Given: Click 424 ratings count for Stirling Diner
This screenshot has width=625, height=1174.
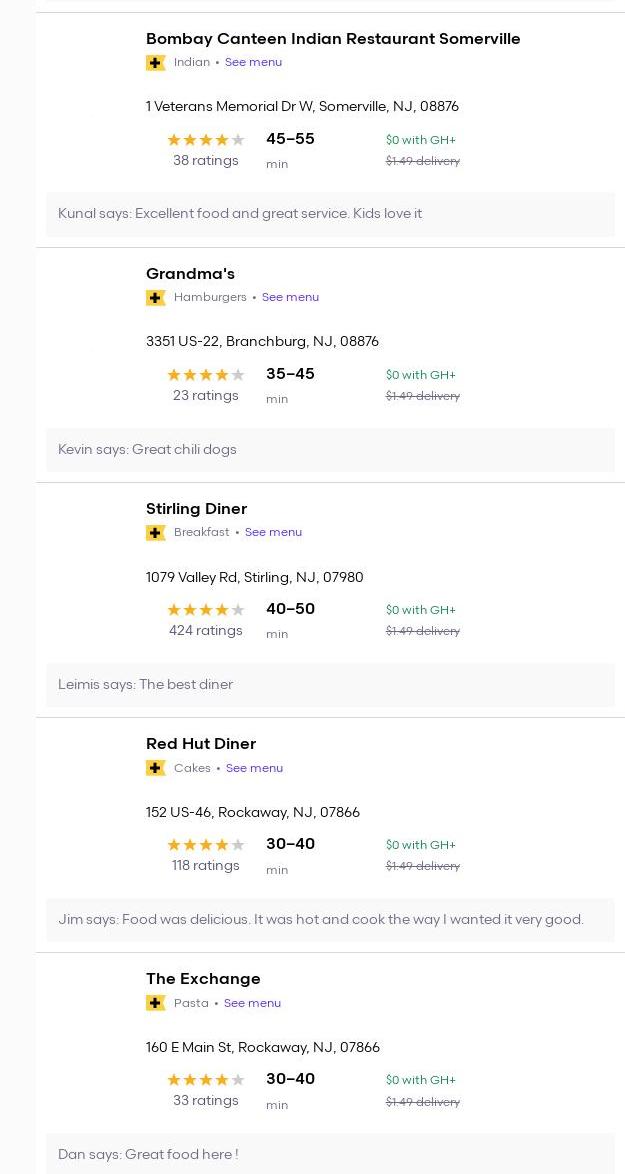Looking at the screenshot, I should tap(205, 631).
